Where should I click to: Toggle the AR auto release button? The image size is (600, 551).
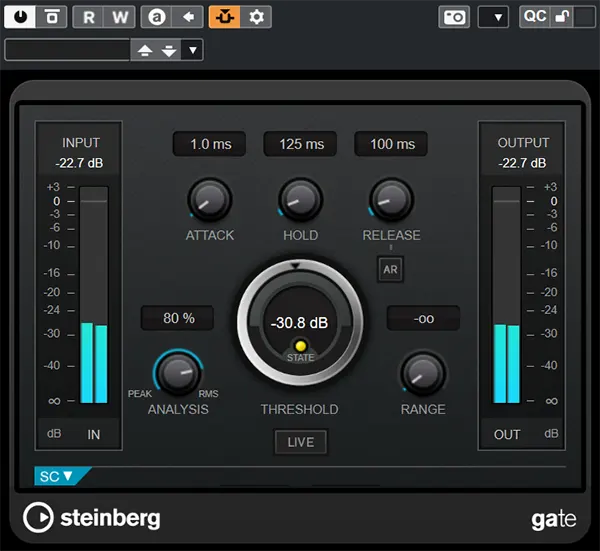pyautogui.click(x=390, y=269)
